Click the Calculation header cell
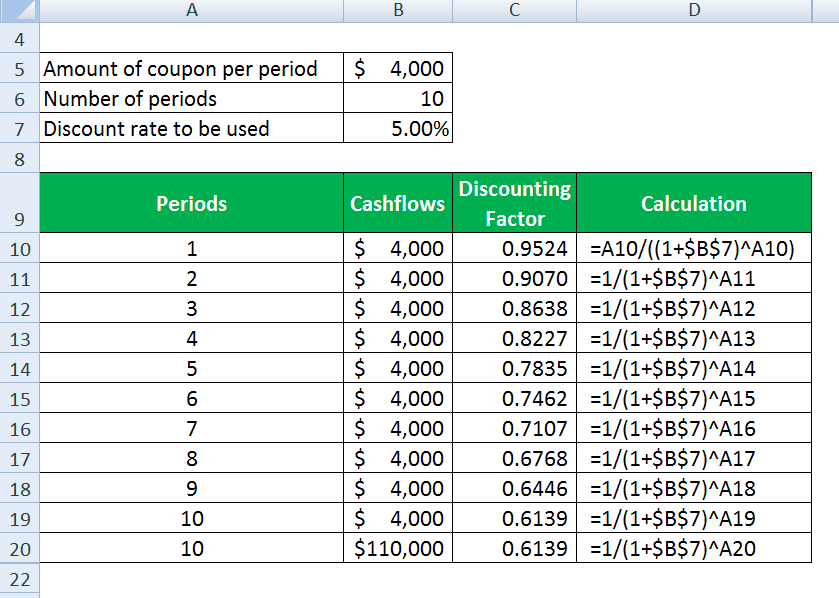The height and width of the screenshot is (598, 839). click(693, 203)
